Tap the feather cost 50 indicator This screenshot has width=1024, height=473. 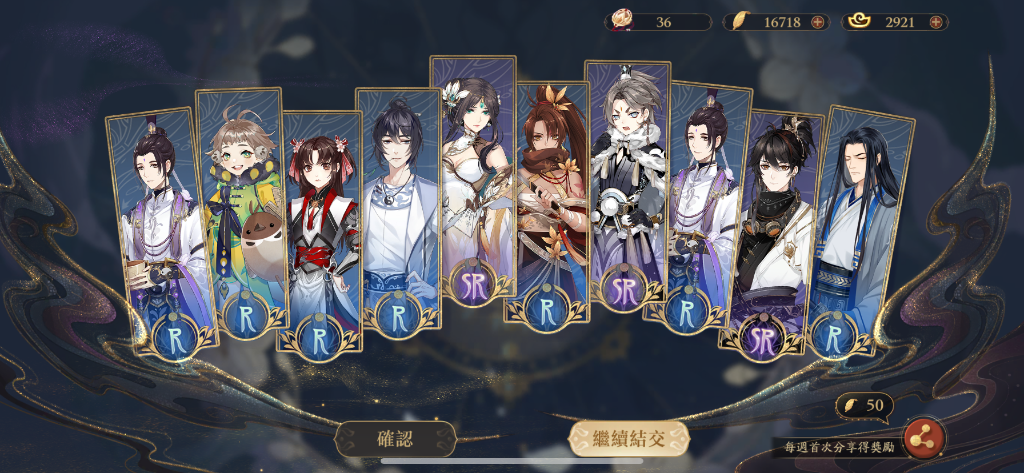click(865, 406)
